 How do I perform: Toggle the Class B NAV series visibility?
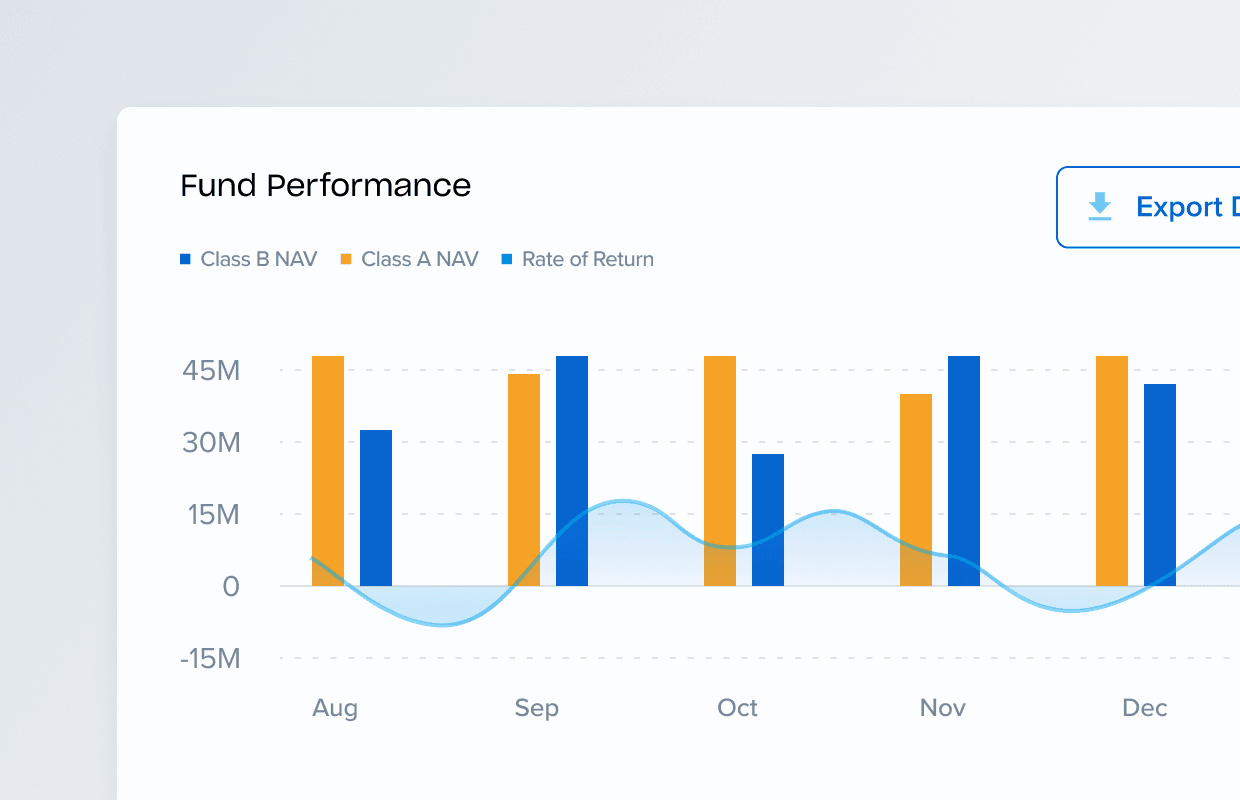(248, 258)
